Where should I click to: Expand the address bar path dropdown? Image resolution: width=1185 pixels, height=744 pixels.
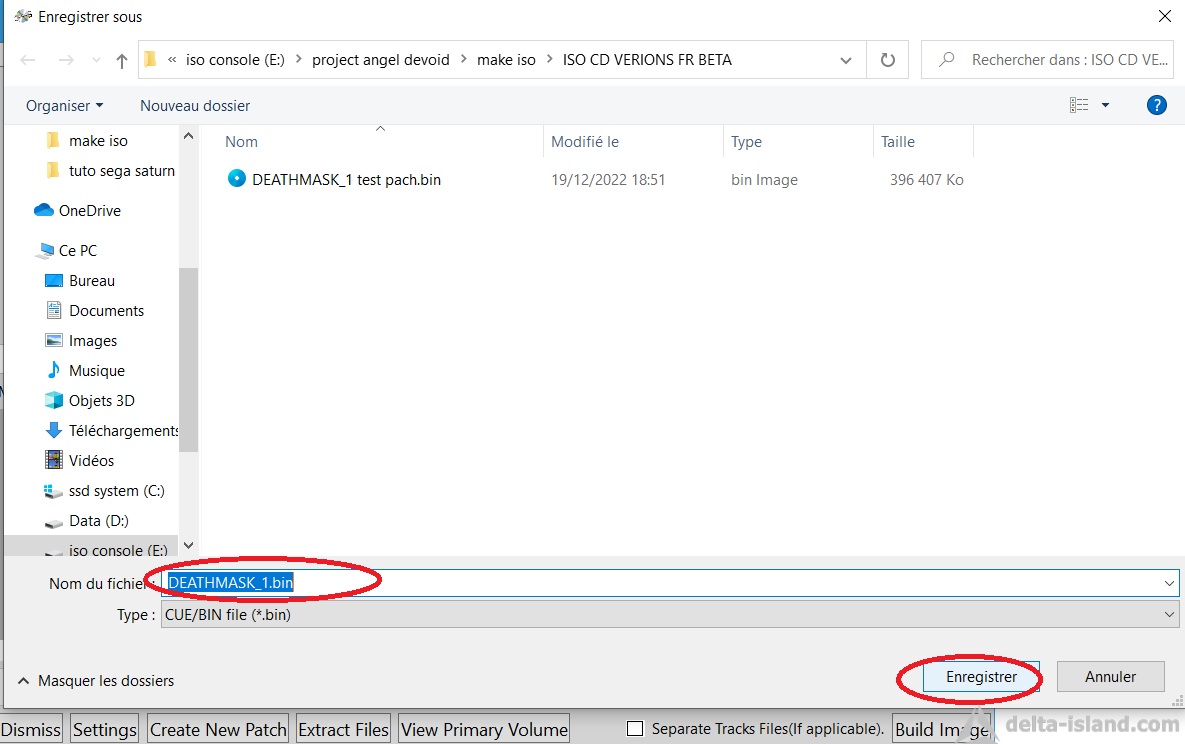(847, 60)
